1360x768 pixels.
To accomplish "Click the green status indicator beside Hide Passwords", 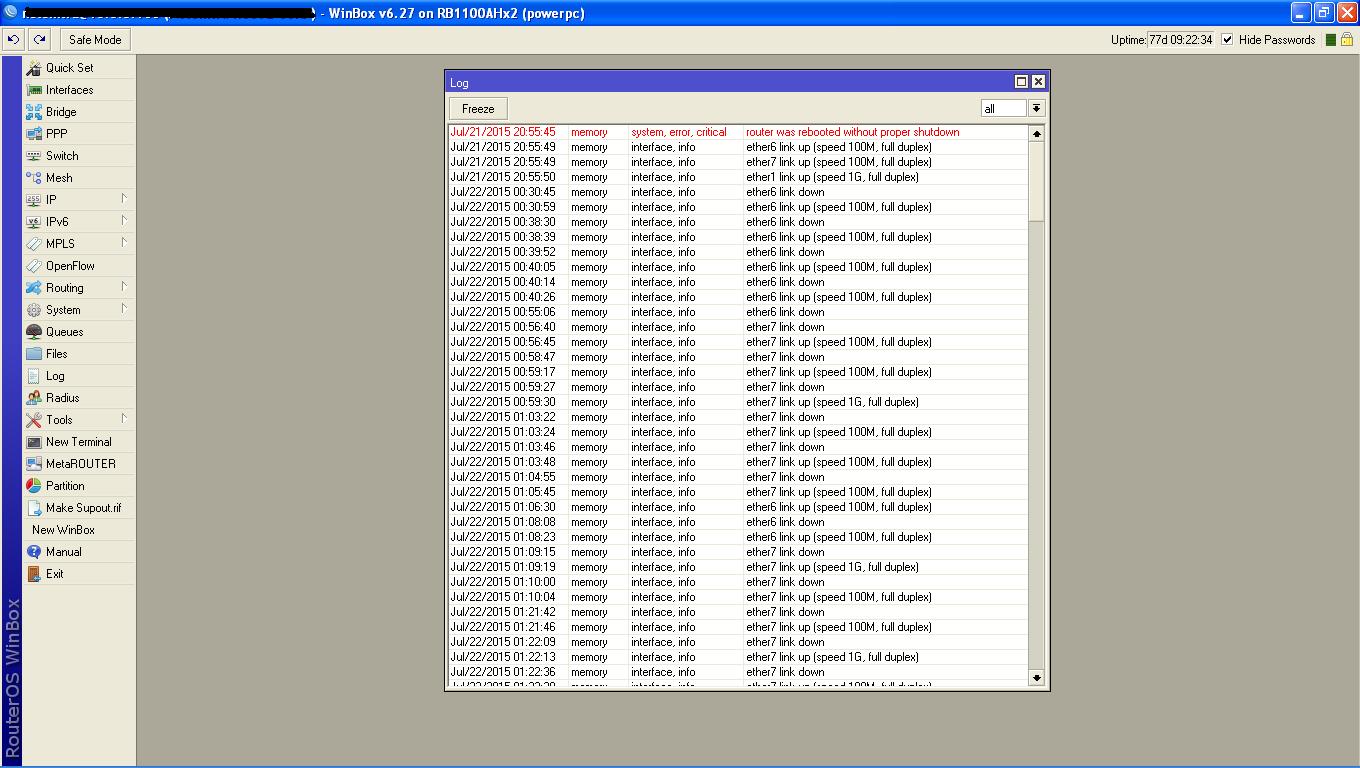I will tap(1330, 40).
